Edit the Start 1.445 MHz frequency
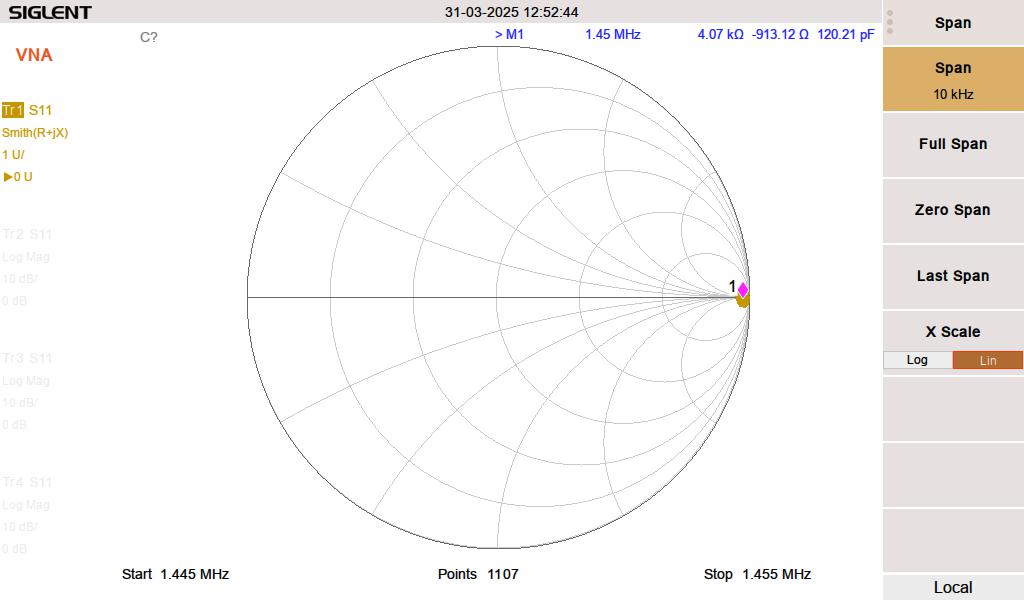This screenshot has width=1024, height=600. click(176, 574)
